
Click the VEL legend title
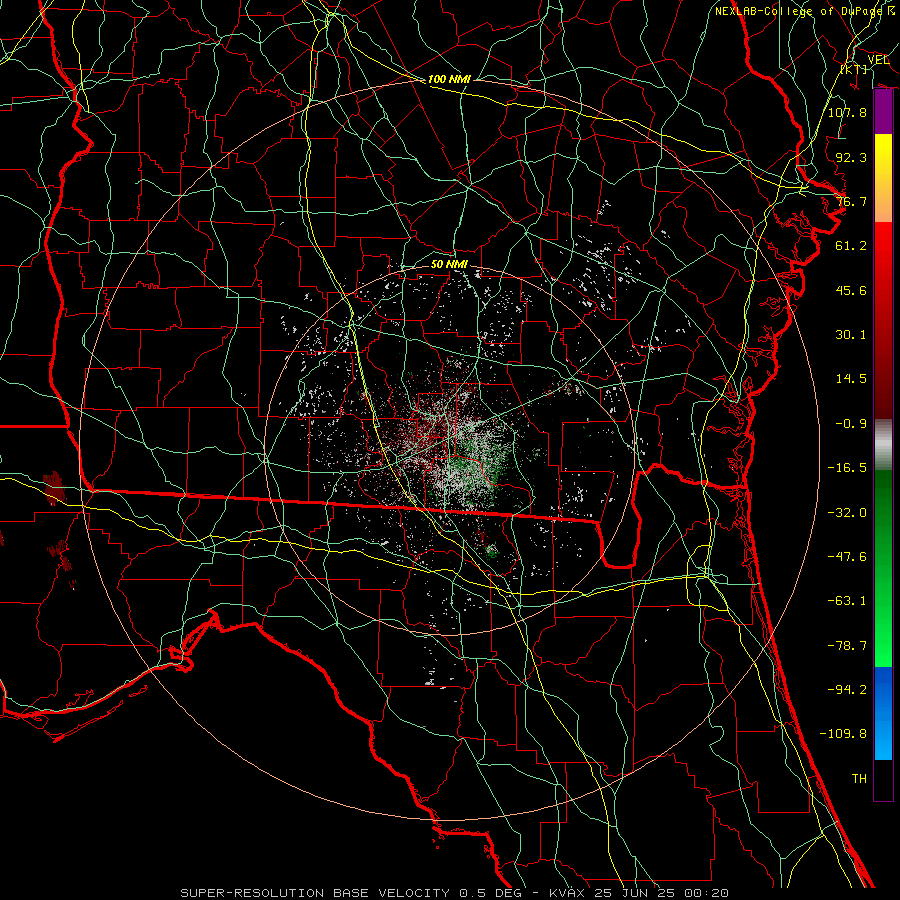tap(878, 60)
